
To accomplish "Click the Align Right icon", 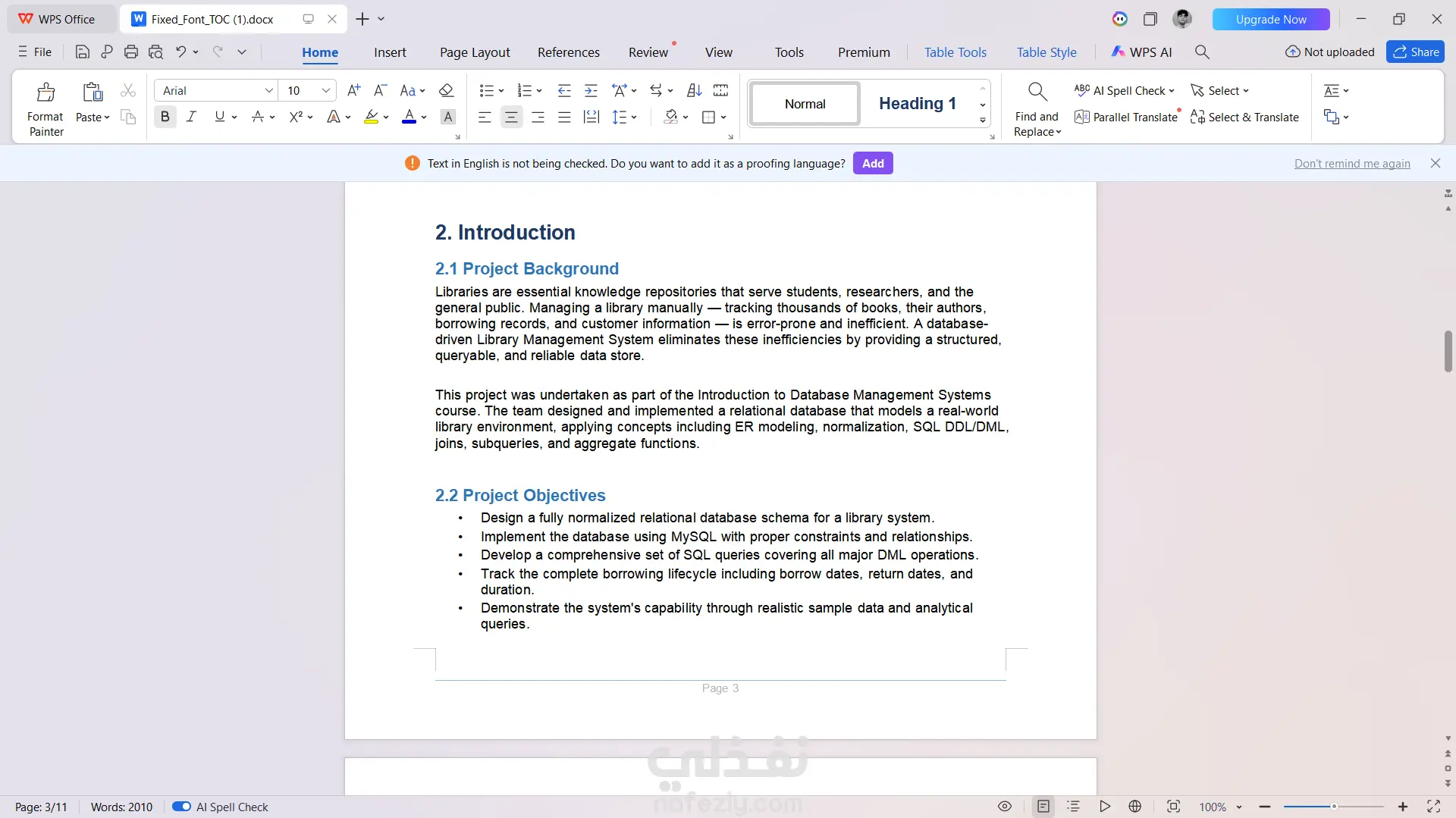I will click(x=538, y=117).
